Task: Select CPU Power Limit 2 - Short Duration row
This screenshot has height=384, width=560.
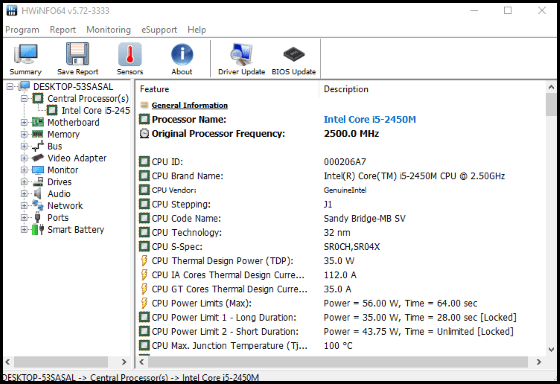Action: coord(342,331)
